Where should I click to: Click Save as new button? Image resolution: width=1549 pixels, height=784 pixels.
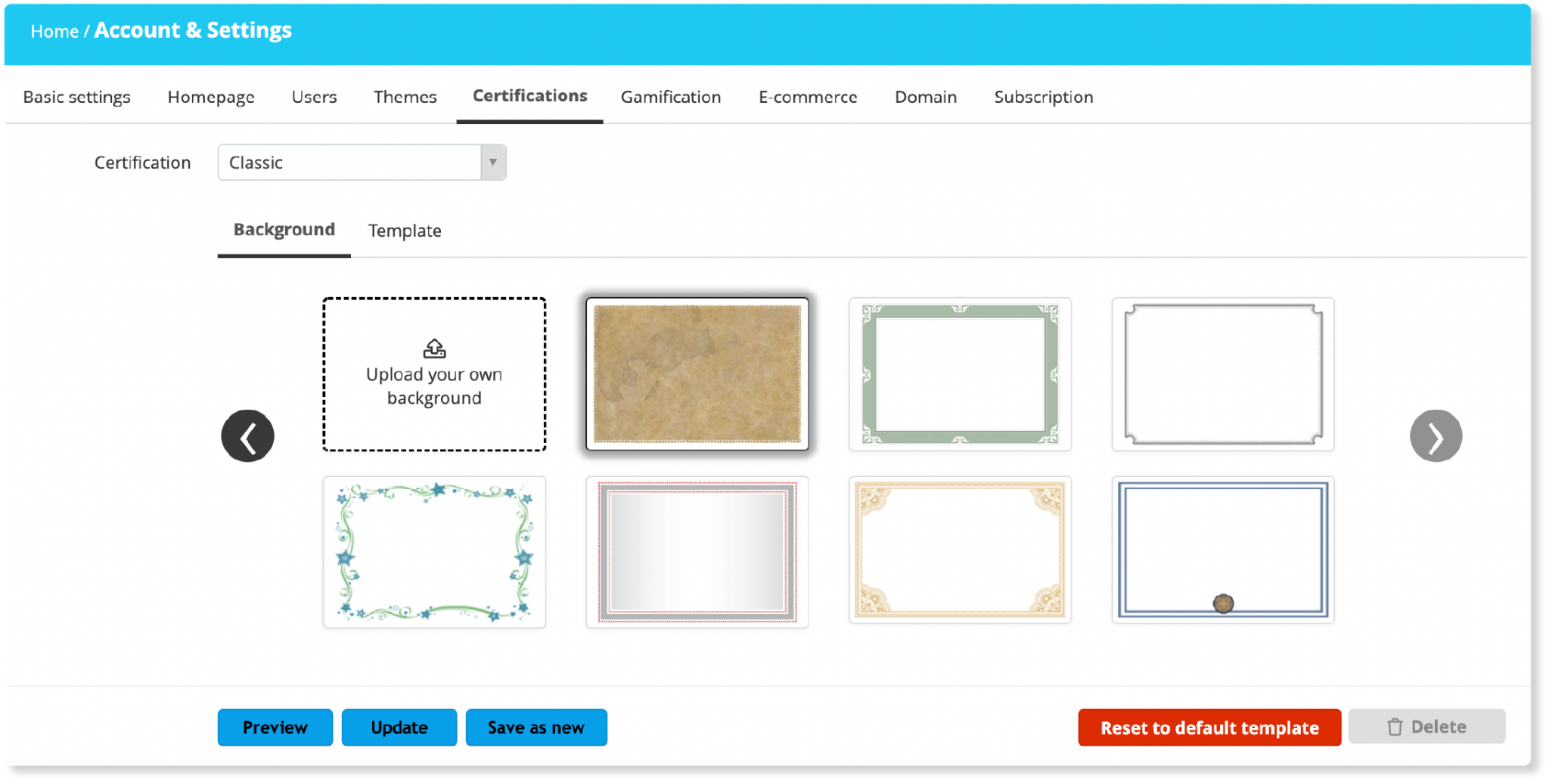point(535,727)
